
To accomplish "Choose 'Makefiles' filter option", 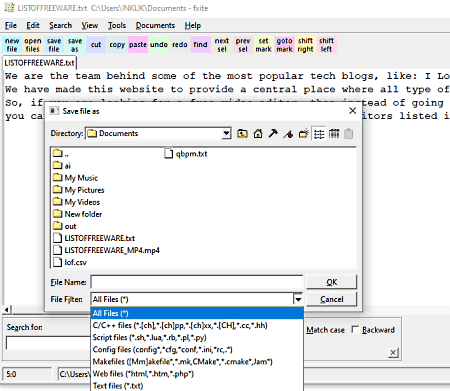I will click(197, 362).
